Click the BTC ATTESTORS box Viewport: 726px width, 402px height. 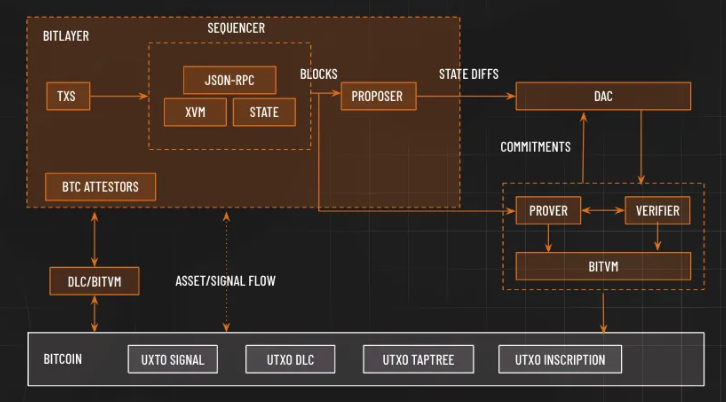(x=100, y=186)
